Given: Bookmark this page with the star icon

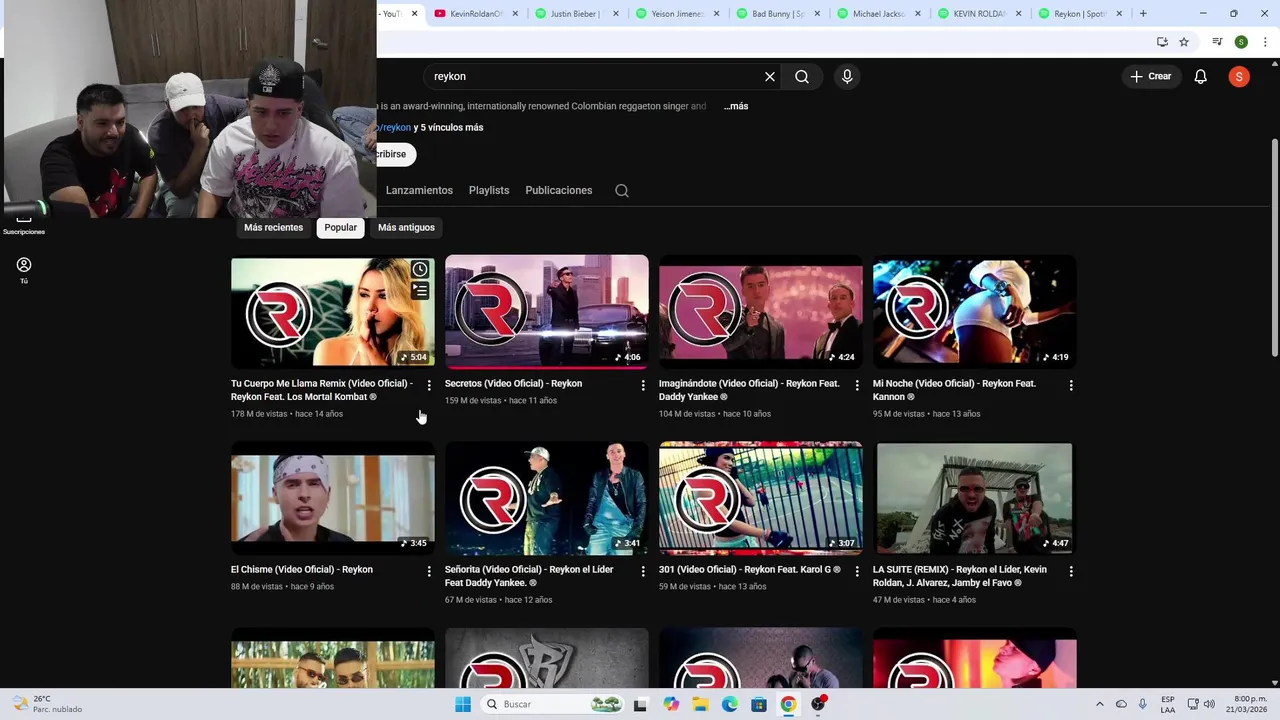Looking at the screenshot, I should [1184, 42].
